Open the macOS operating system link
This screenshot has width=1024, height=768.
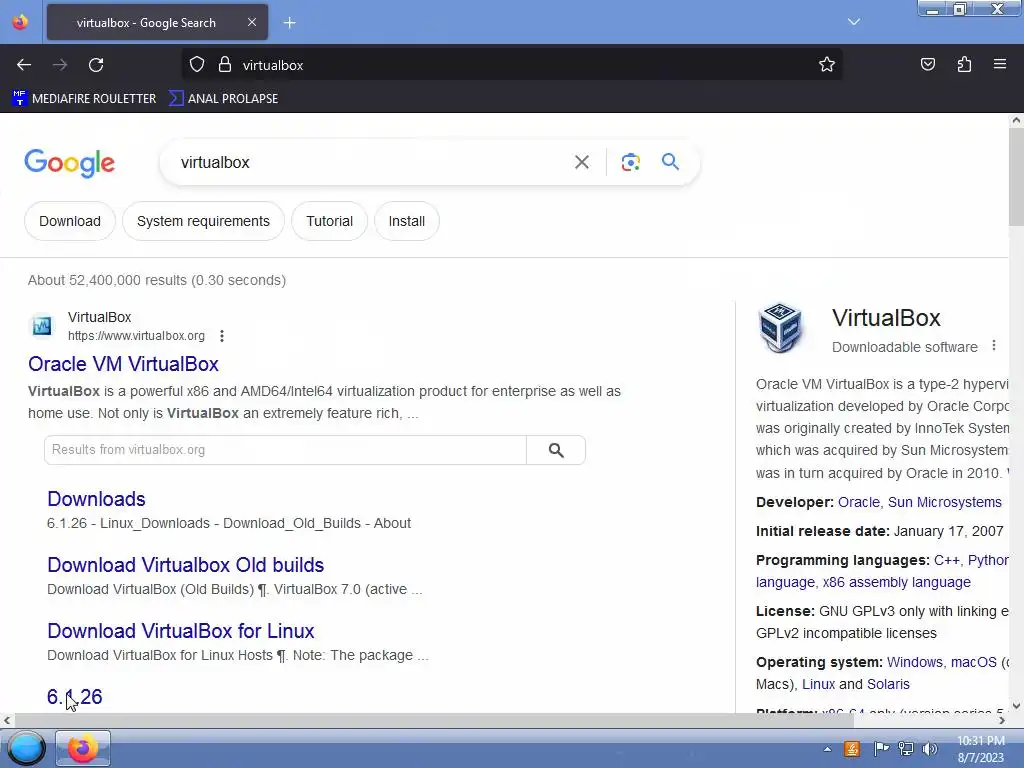pos(974,662)
